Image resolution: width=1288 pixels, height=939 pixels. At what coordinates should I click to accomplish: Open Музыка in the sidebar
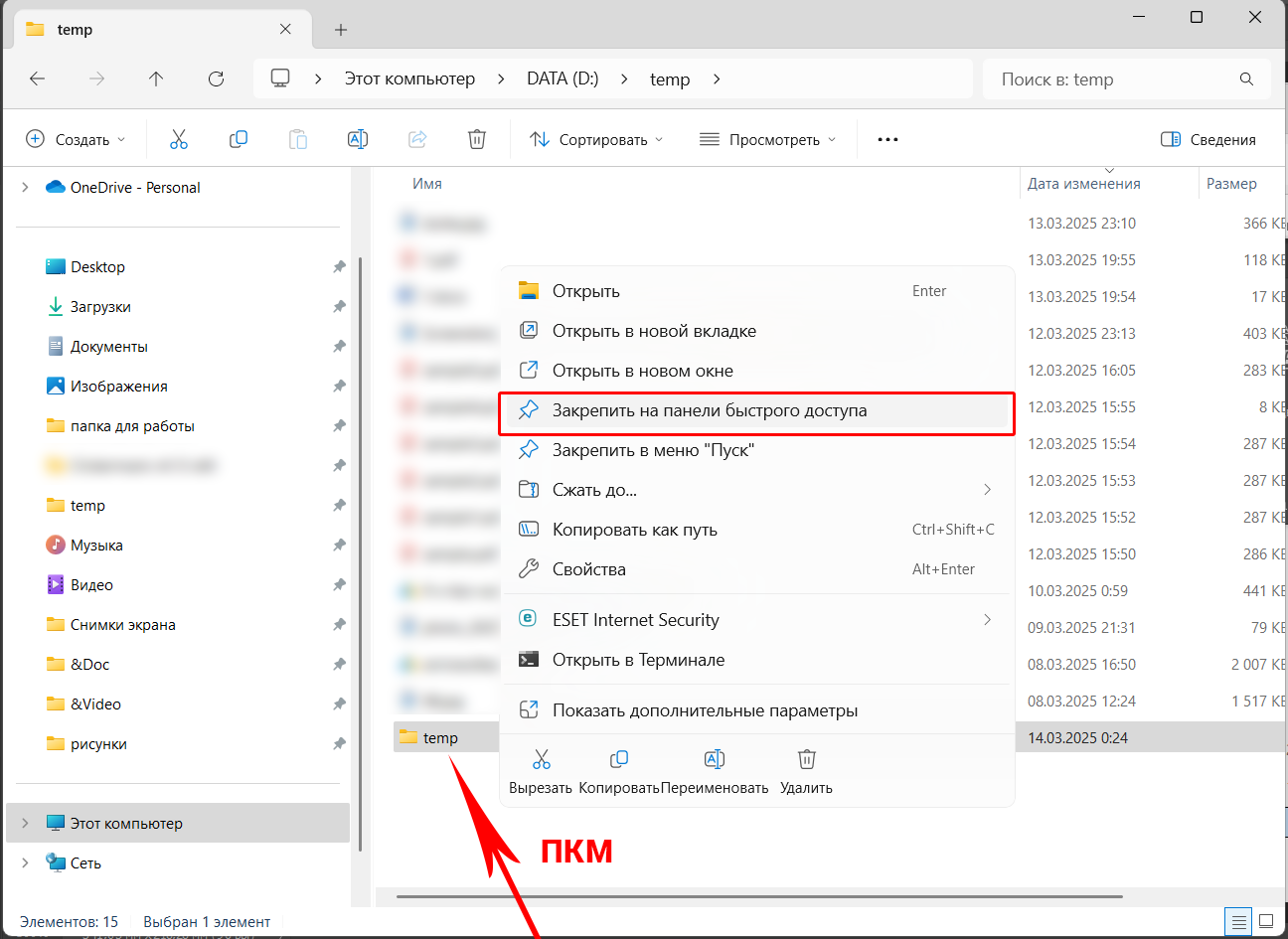click(96, 545)
